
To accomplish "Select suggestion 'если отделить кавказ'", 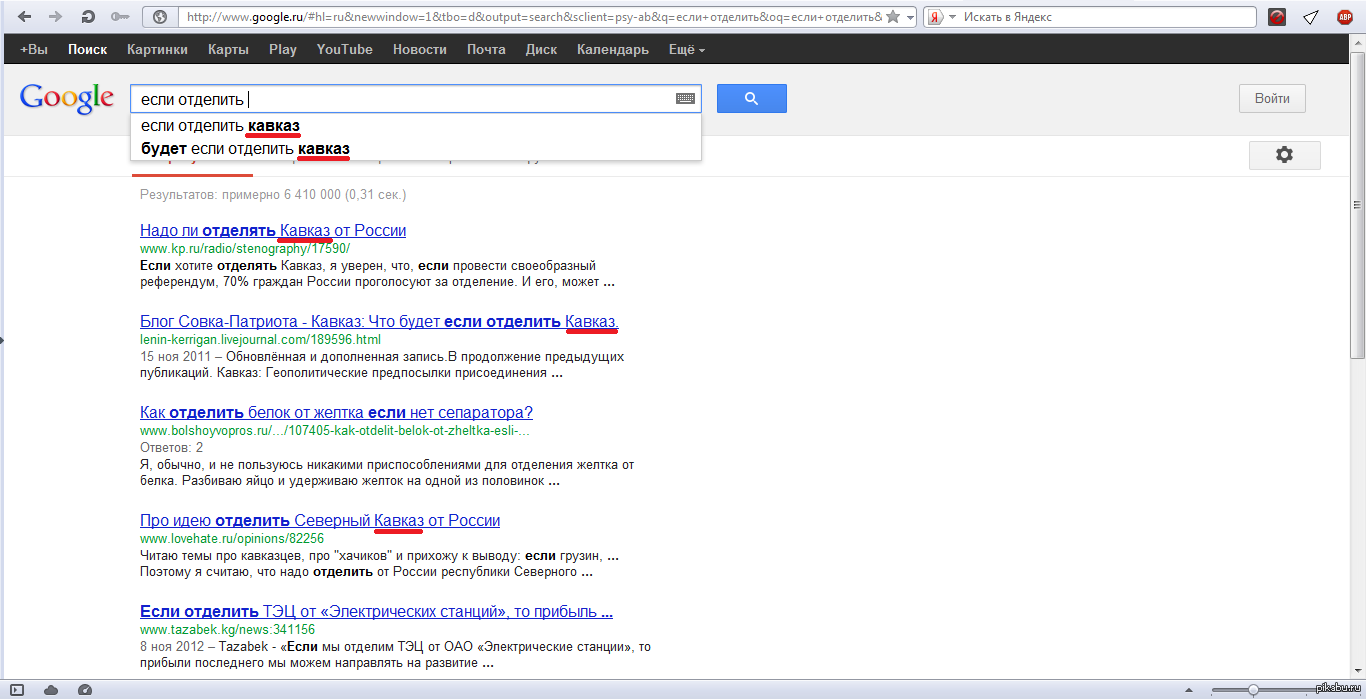I will point(416,126).
